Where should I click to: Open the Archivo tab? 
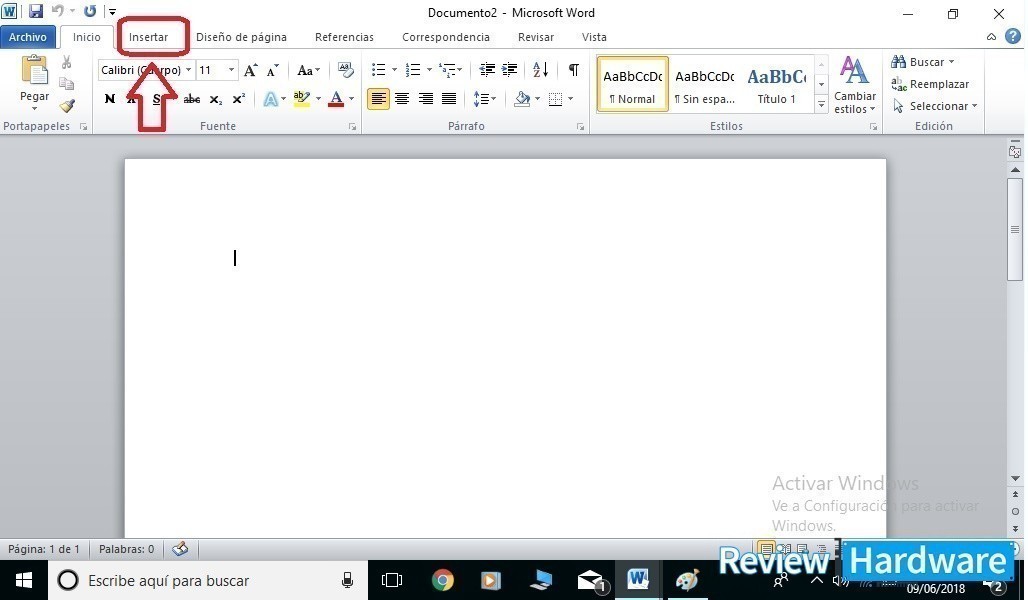coord(28,37)
